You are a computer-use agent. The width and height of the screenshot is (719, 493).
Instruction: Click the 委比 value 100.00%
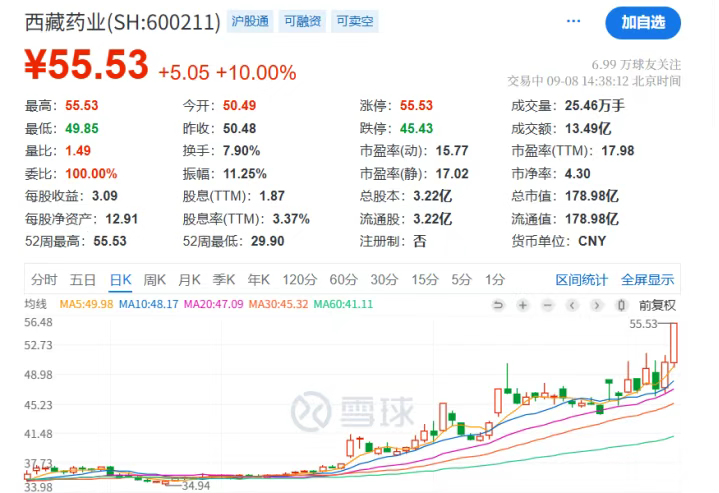point(91,174)
